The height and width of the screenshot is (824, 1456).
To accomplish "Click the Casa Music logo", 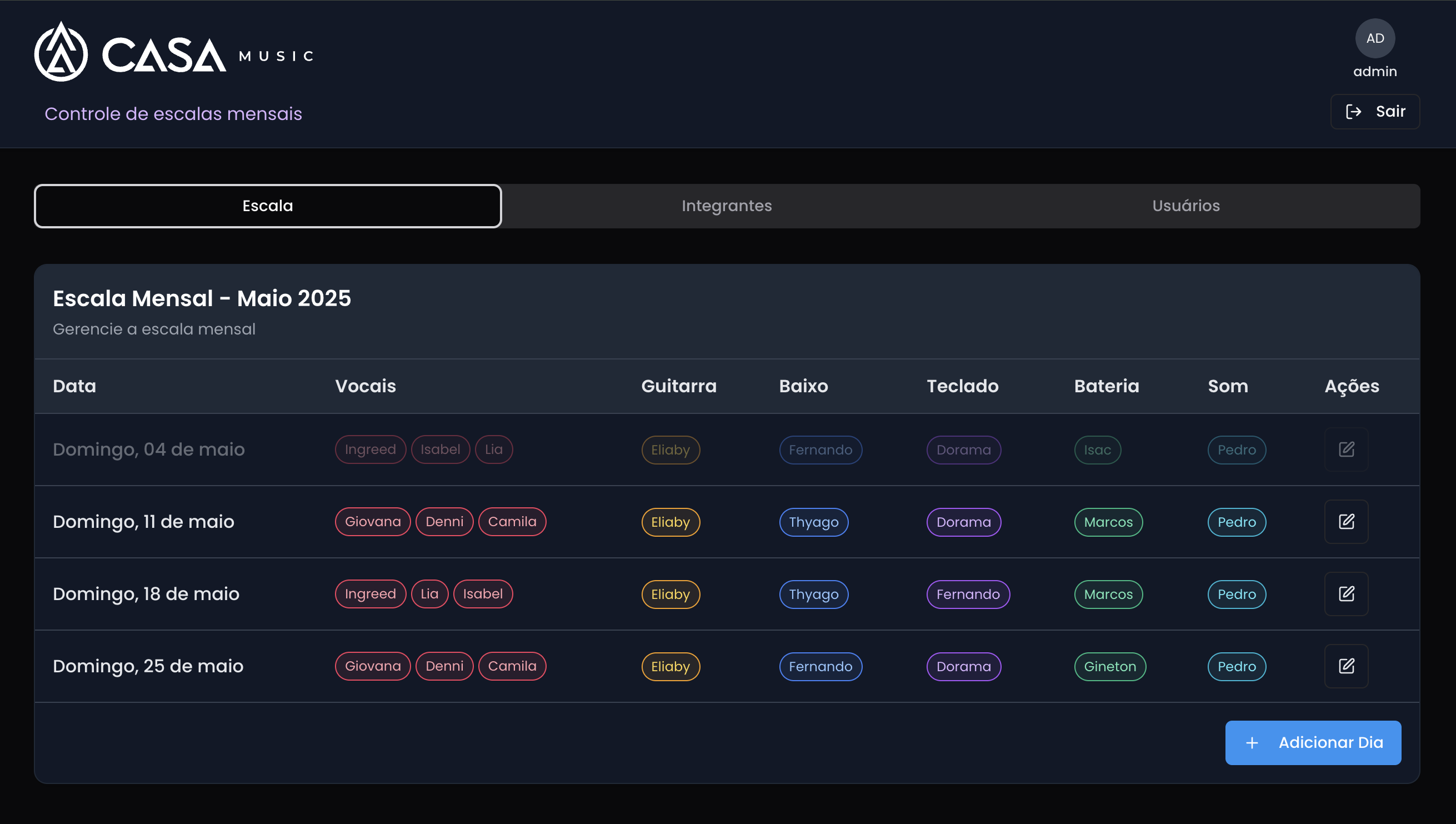I will tap(174, 52).
